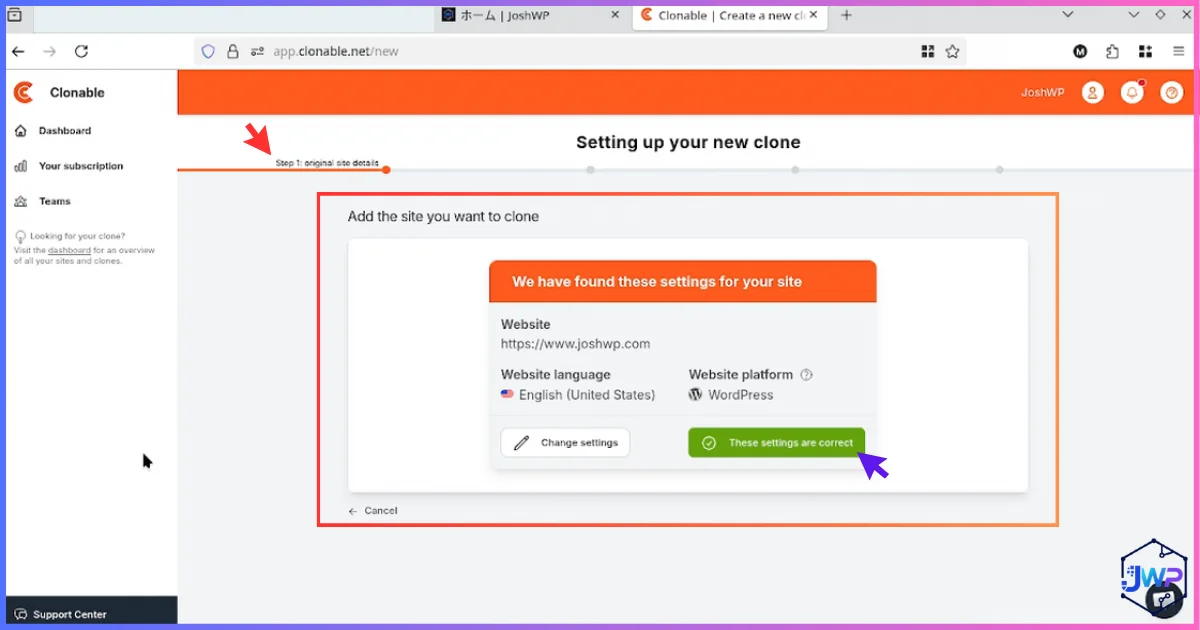Screen dimensions: 1200x630
Task: Click the shield tracking protection icon
Action: click(x=208, y=51)
